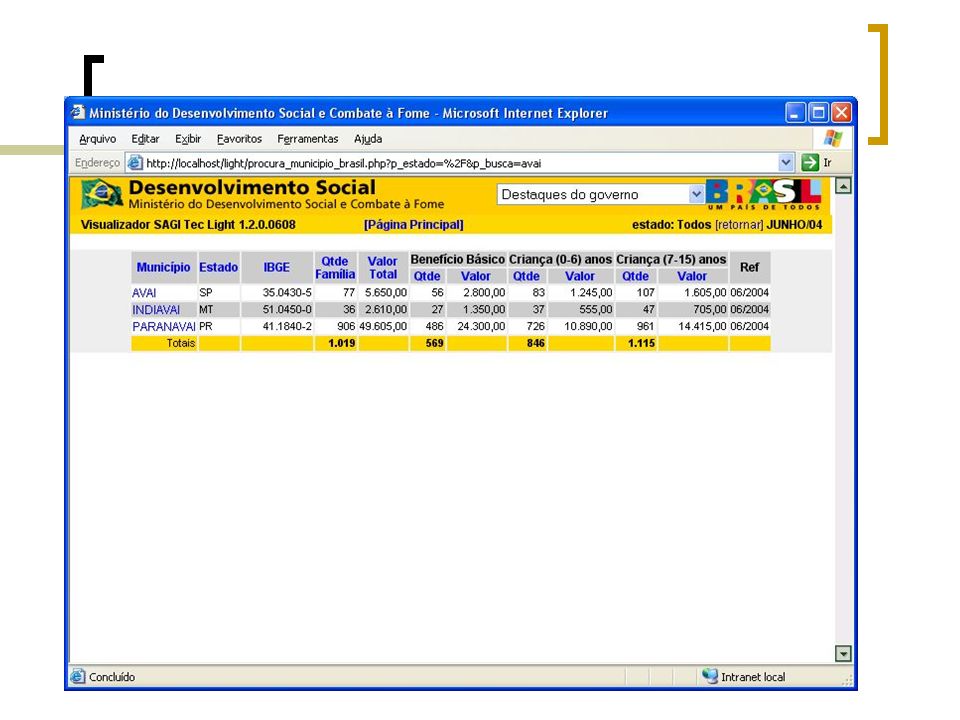Sort by Criança (0-6) Valor header
This screenshot has width=960, height=720.
click(x=580, y=276)
